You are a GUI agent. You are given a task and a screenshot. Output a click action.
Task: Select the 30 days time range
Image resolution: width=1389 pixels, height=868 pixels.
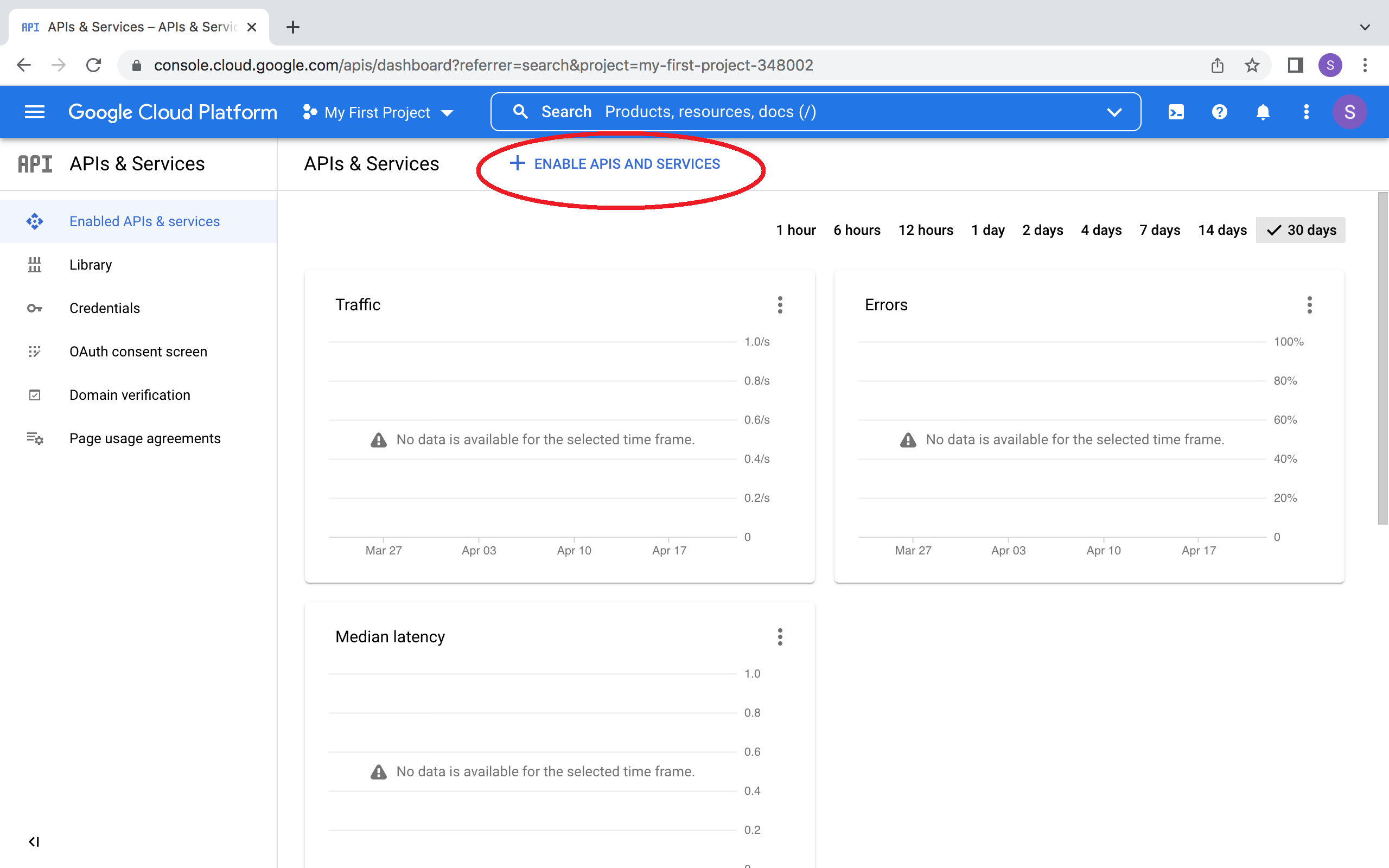pyautogui.click(x=1301, y=230)
